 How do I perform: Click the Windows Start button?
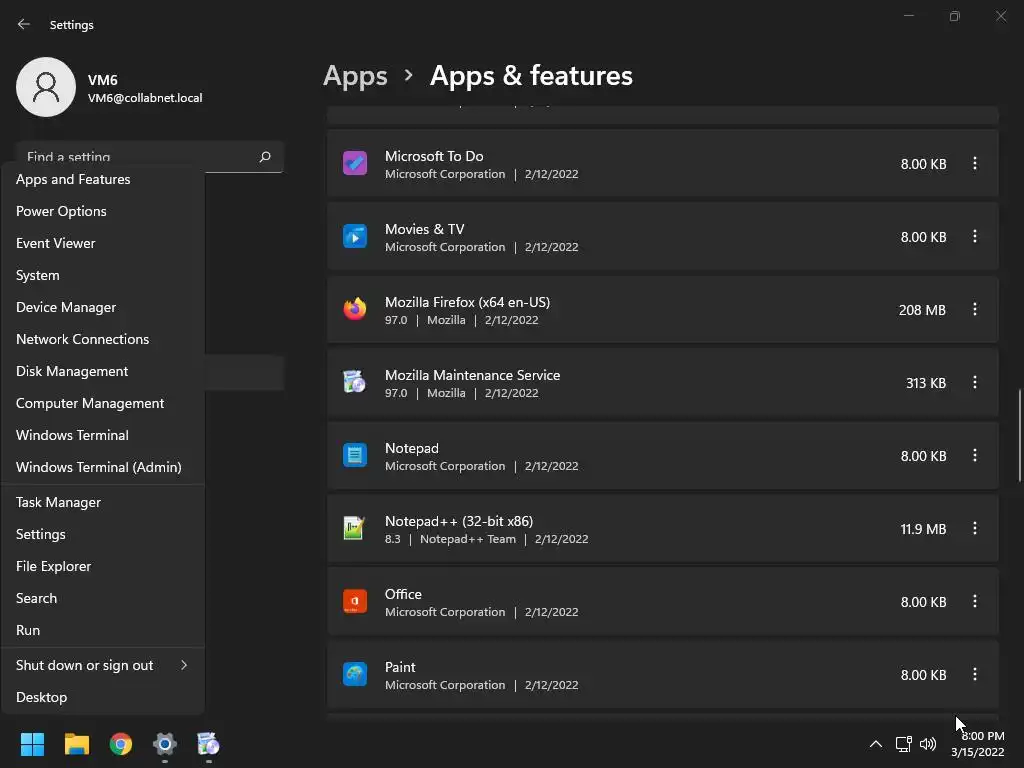click(x=33, y=744)
